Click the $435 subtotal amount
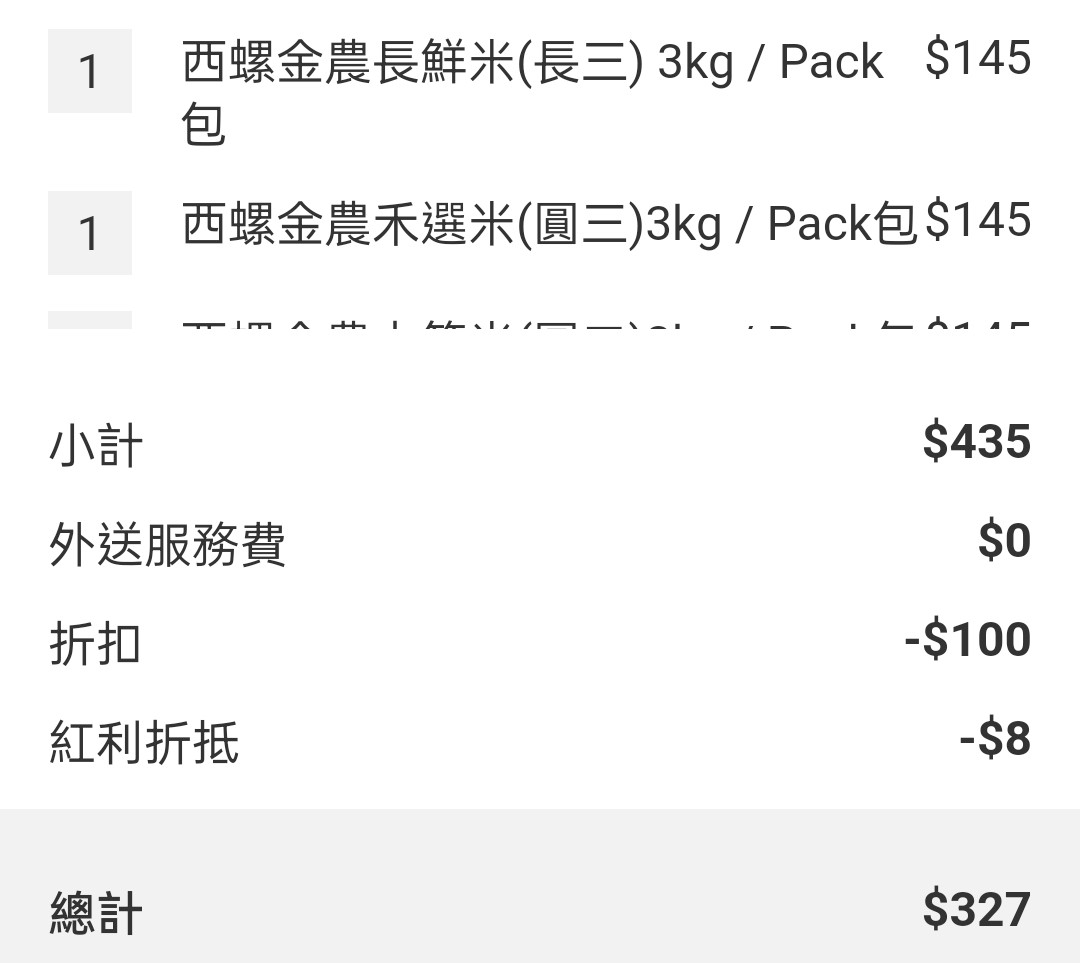Viewport: 1080px width, 963px height. pos(976,441)
